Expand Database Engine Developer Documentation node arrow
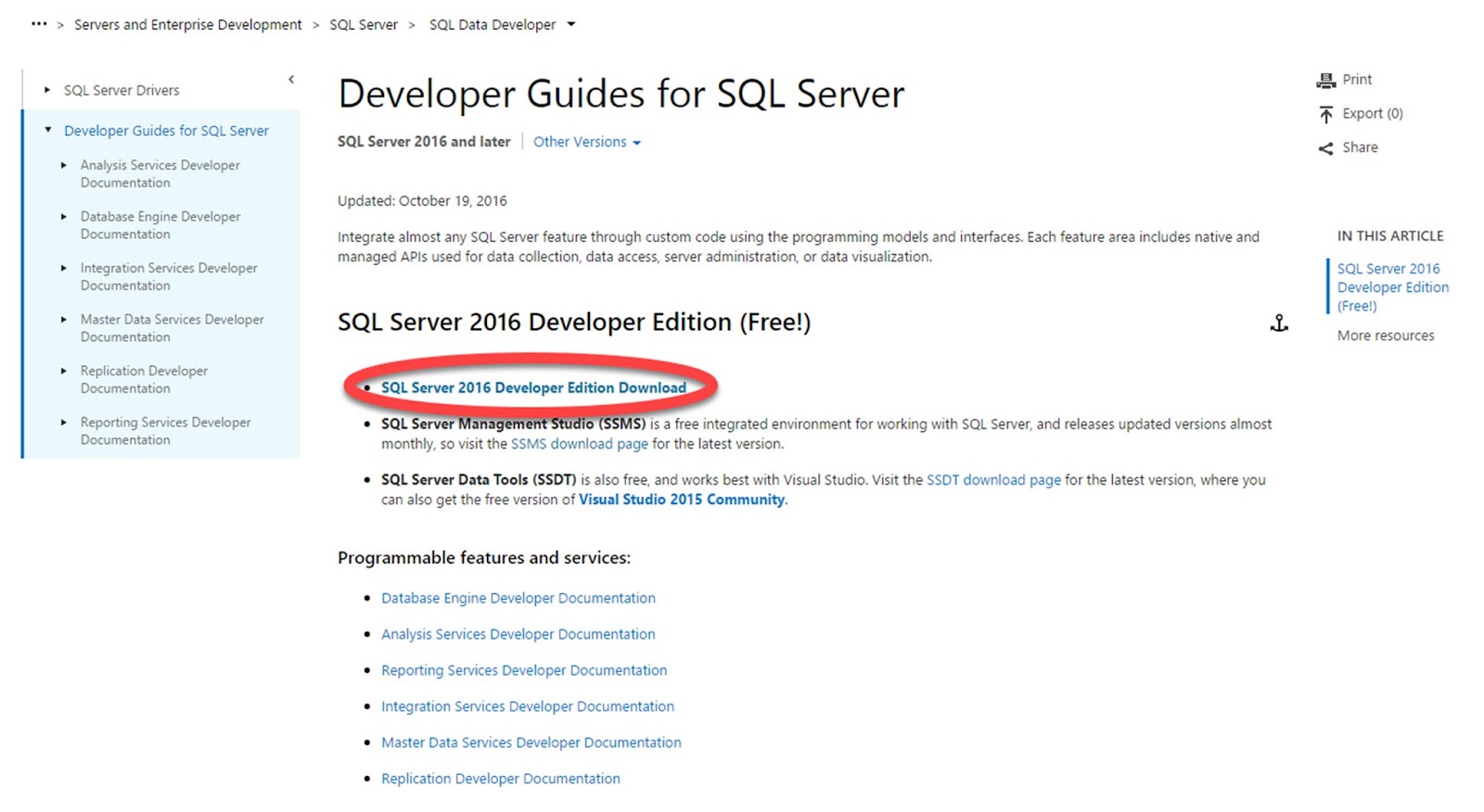The width and height of the screenshot is (1484, 812). 64,216
